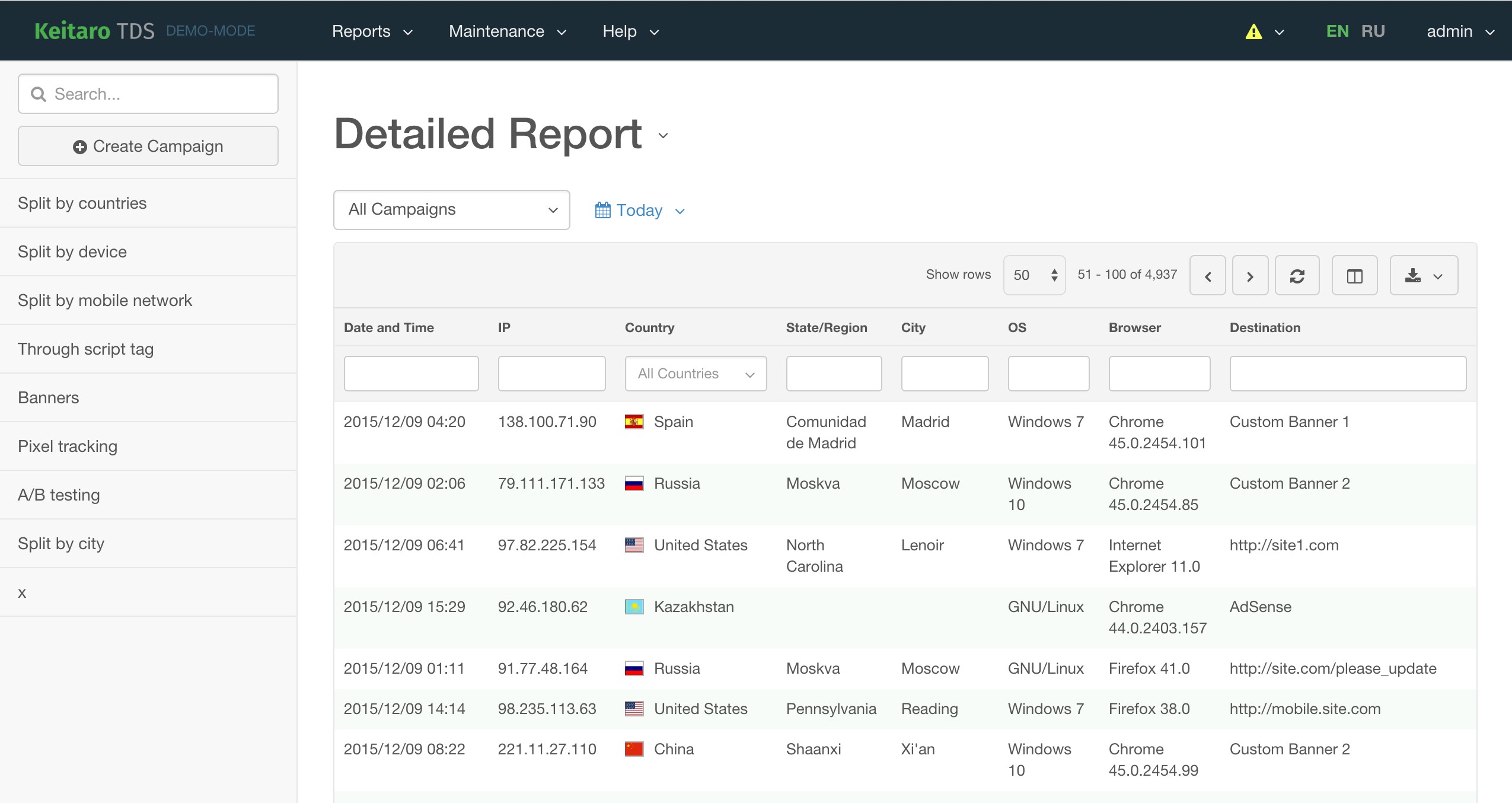Image resolution: width=1512 pixels, height=803 pixels.
Task: Click the yellow warning triangle icon
Action: pyautogui.click(x=1253, y=31)
